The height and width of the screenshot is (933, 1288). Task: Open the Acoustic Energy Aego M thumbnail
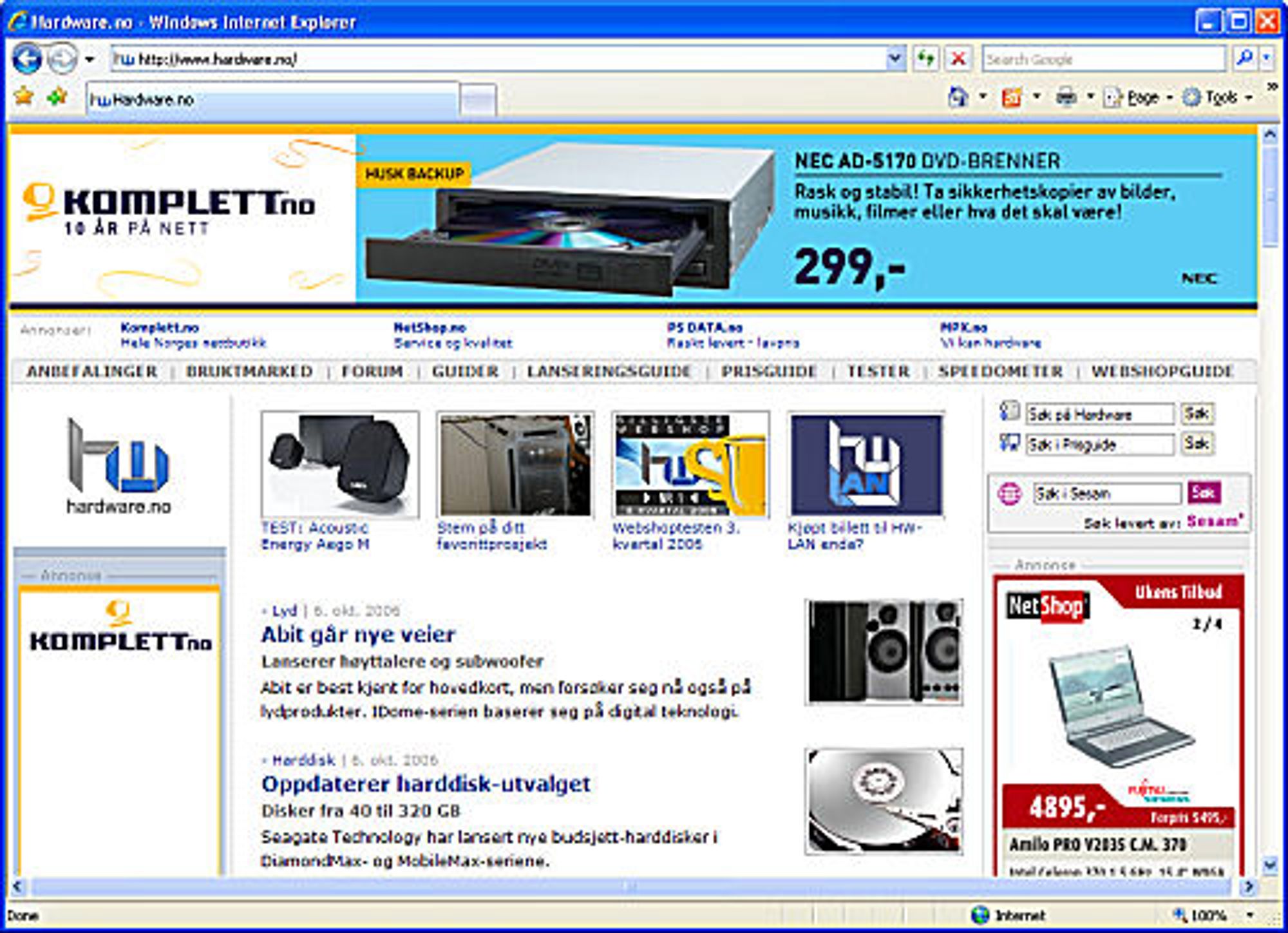click(x=340, y=465)
